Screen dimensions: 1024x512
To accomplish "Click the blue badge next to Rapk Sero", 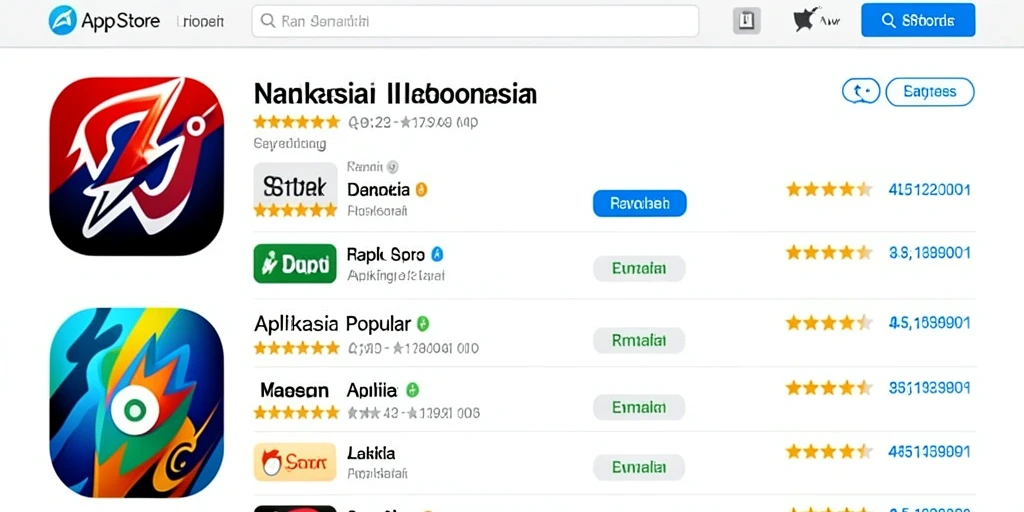I will (438, 254).
